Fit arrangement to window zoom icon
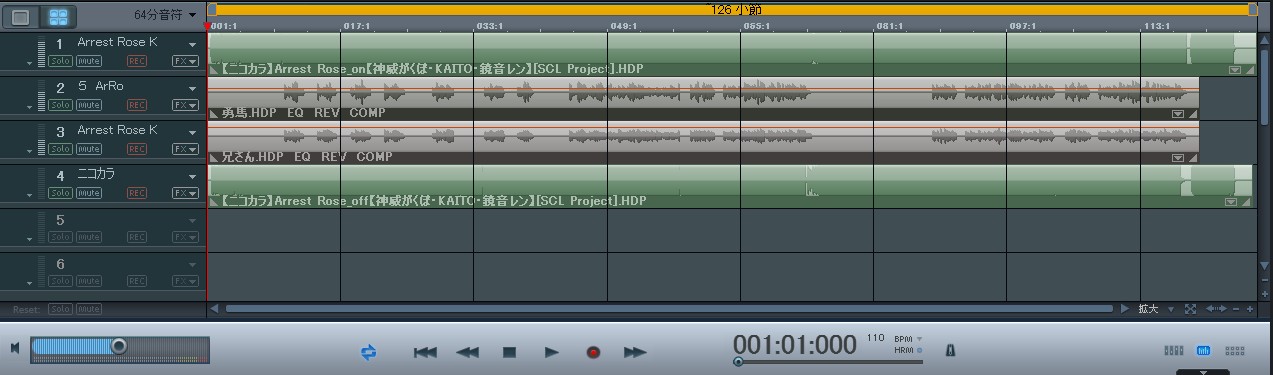This screenshot has width=1273, height=375. (x=1190, y=309)
